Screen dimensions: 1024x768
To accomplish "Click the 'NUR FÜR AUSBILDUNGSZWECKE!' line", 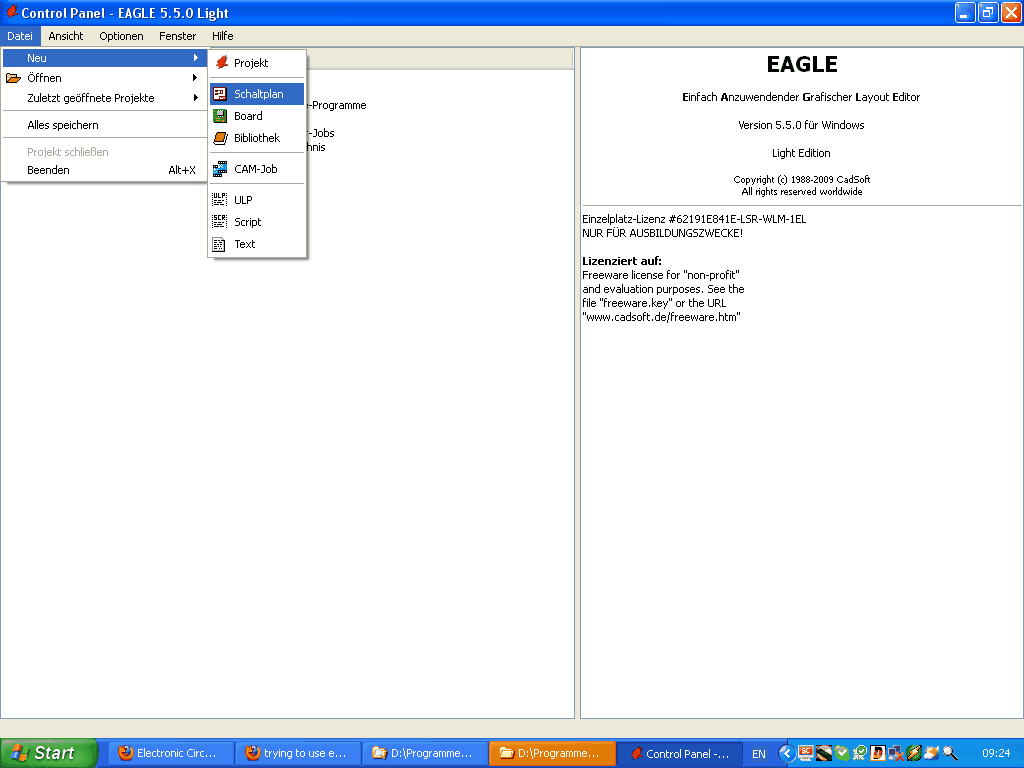I will pos(662,233).
